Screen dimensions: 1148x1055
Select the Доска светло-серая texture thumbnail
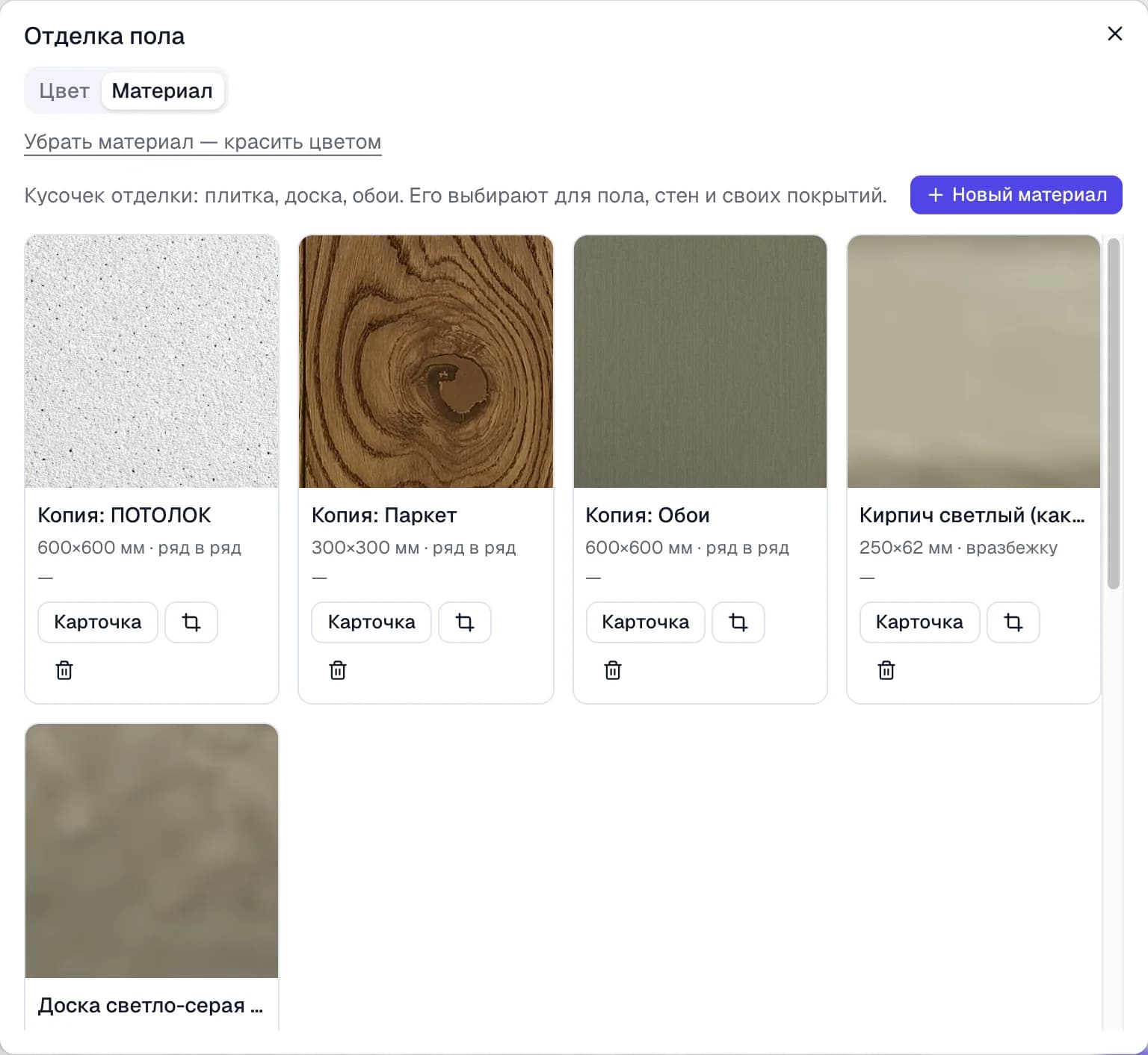click(x=152, y=851)
